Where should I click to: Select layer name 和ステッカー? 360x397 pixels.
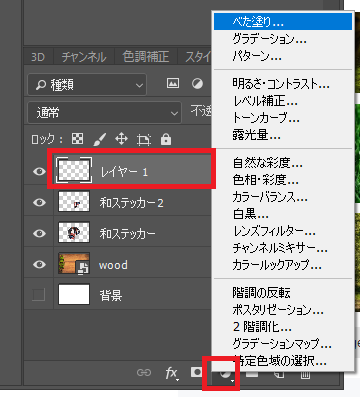(x=127, y=234)
